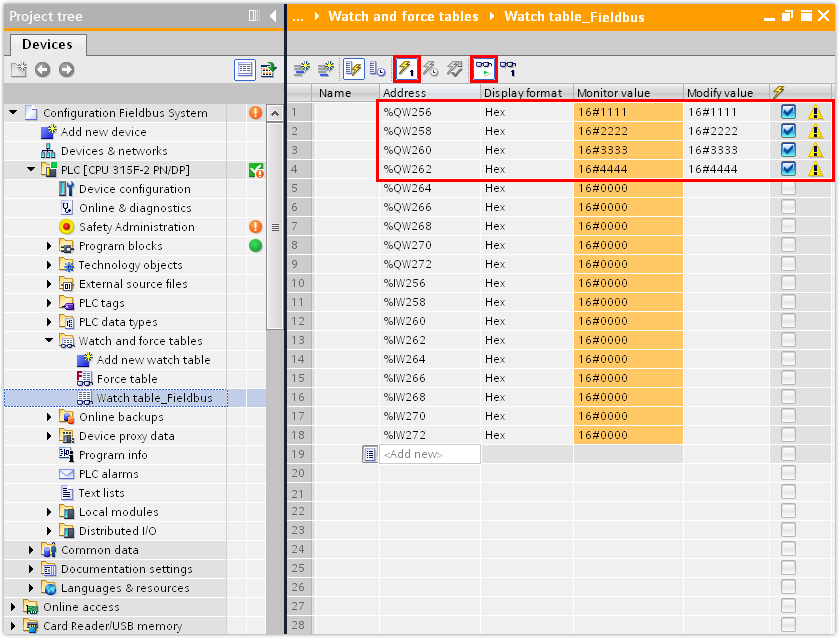Open Force table in project tree
Image resolution: width=839 pixels, height=638 pixels.
point(126,379)
